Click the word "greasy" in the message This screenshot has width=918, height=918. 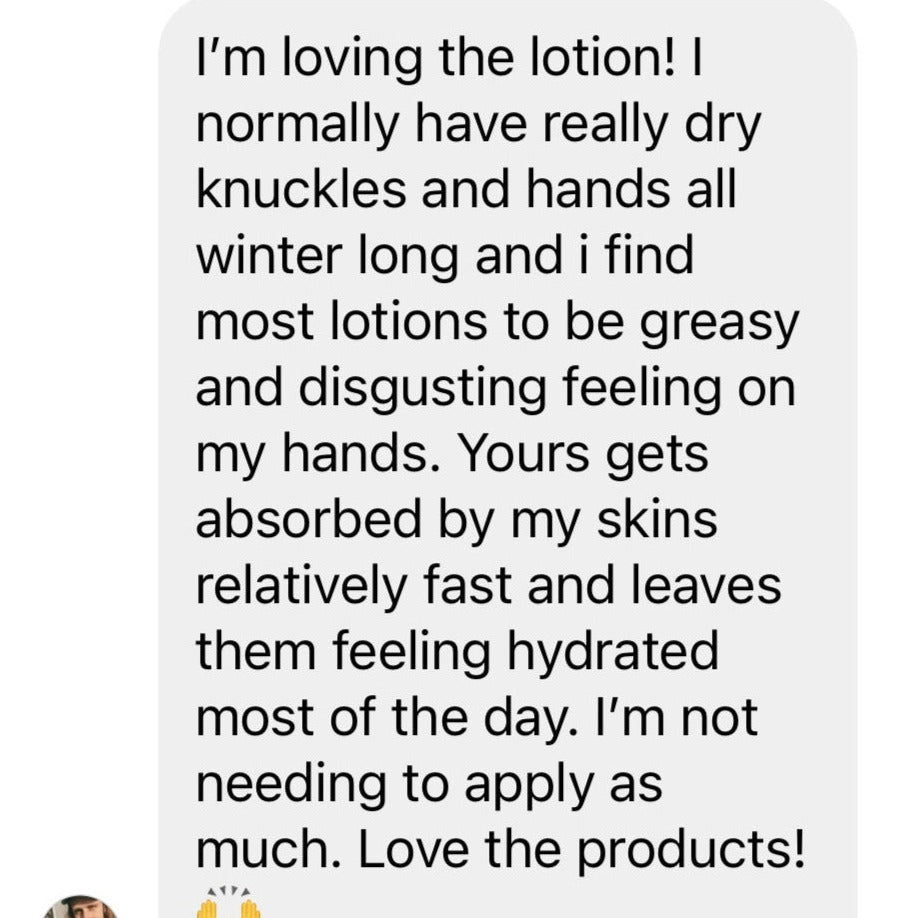click(x=719, y=326)
